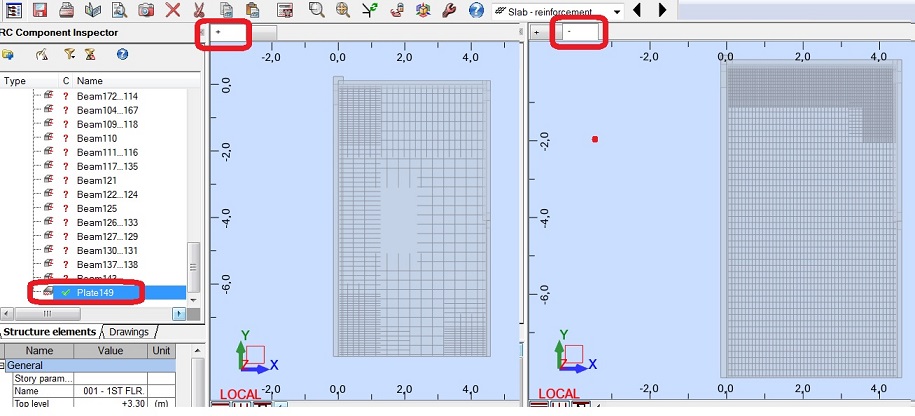Click the red LOCAL label in right view
Image resolution: width=915 pixels, height=416 pixels.
point(558,394)
